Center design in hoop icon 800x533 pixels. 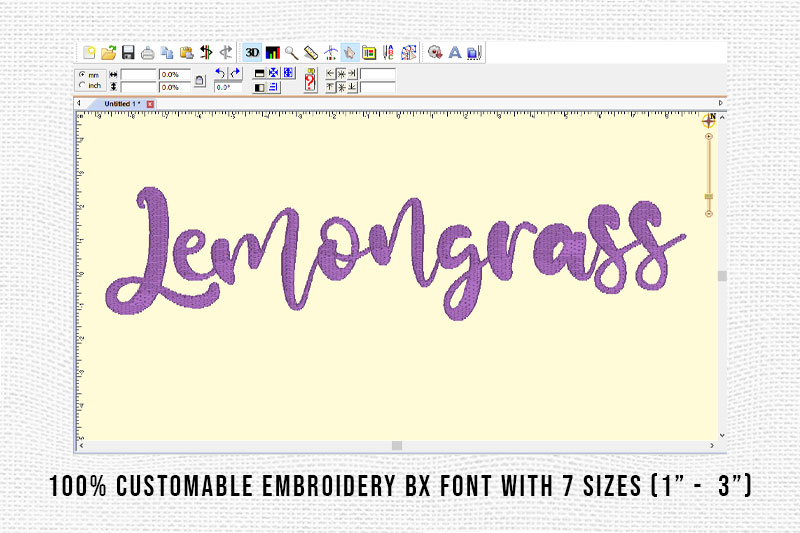pos(274,73)
